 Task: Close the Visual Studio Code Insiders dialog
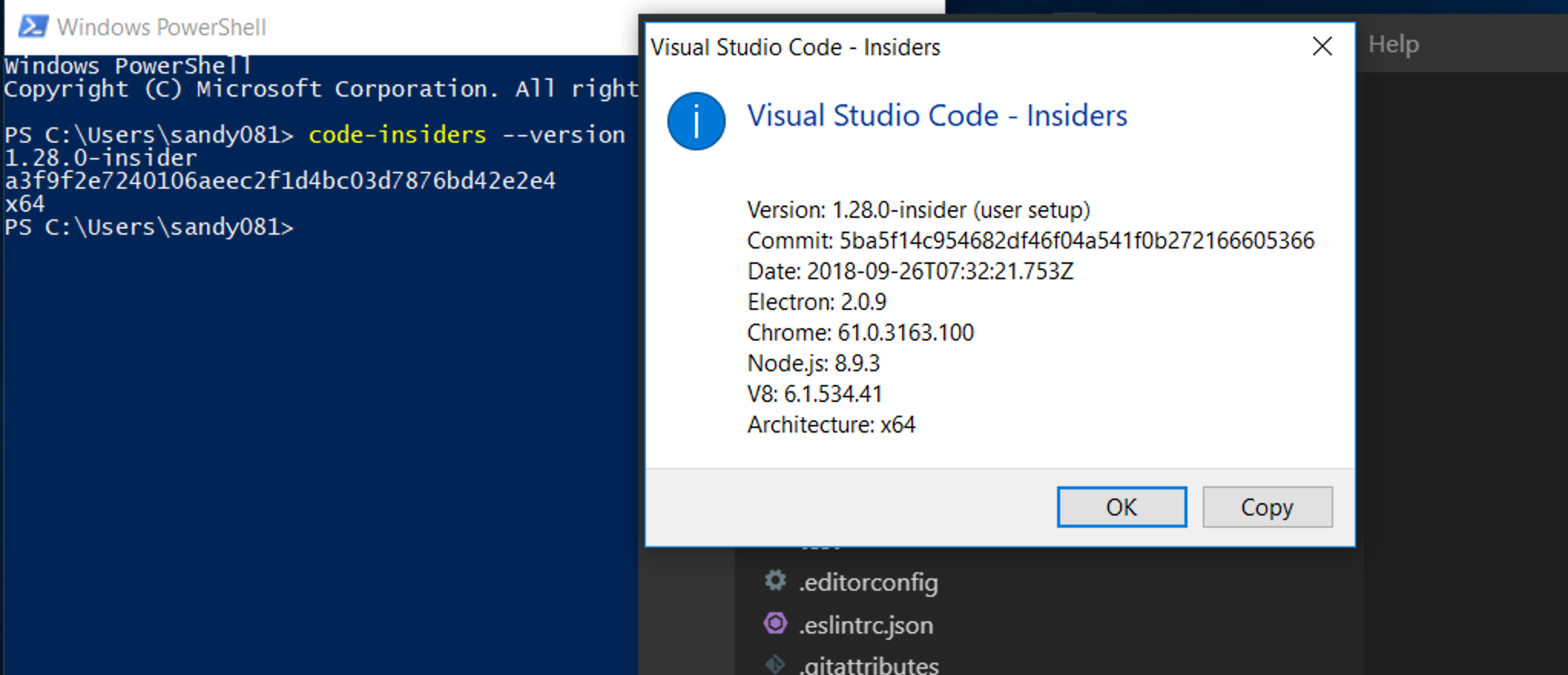(1322, 47)
